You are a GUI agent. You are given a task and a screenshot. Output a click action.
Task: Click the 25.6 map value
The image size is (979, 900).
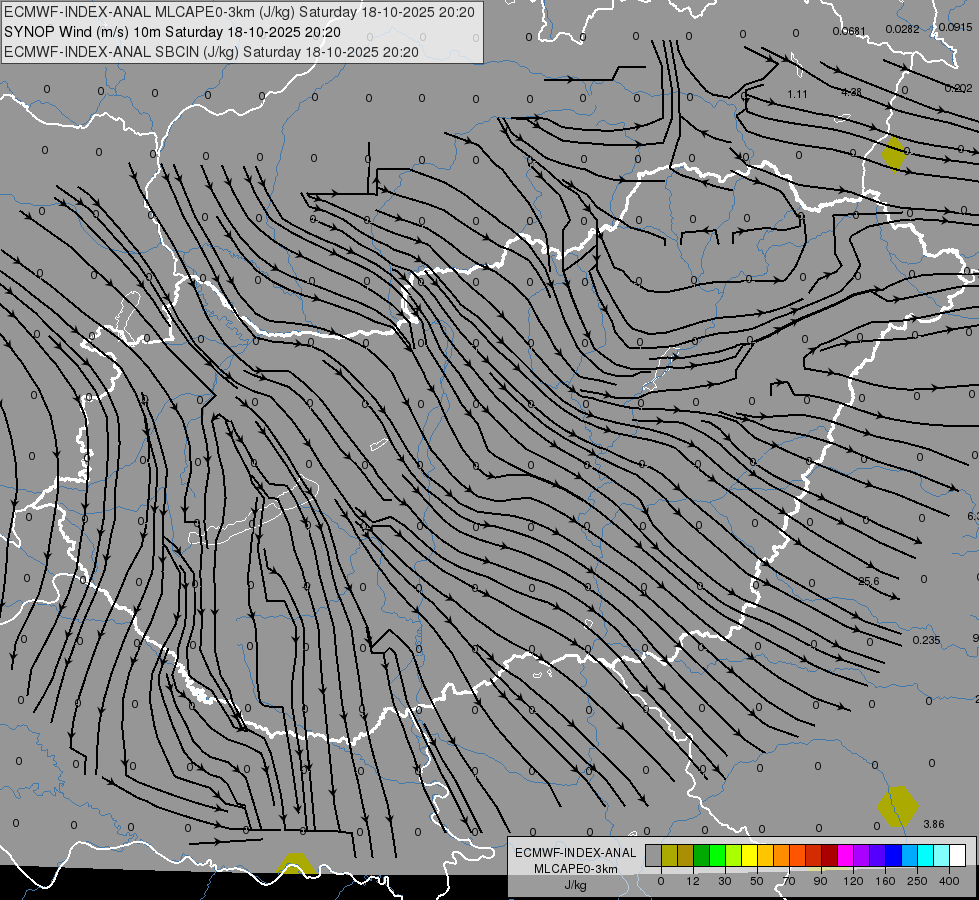(868, 581)
